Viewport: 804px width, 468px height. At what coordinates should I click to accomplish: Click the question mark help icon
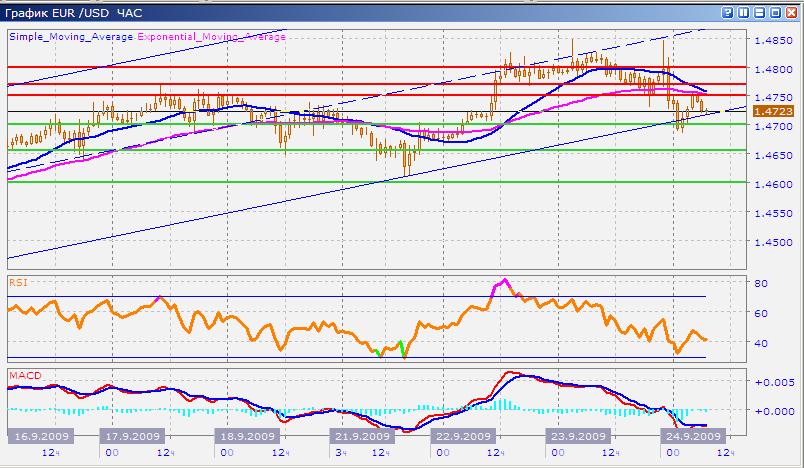click(x=727, y=11)
